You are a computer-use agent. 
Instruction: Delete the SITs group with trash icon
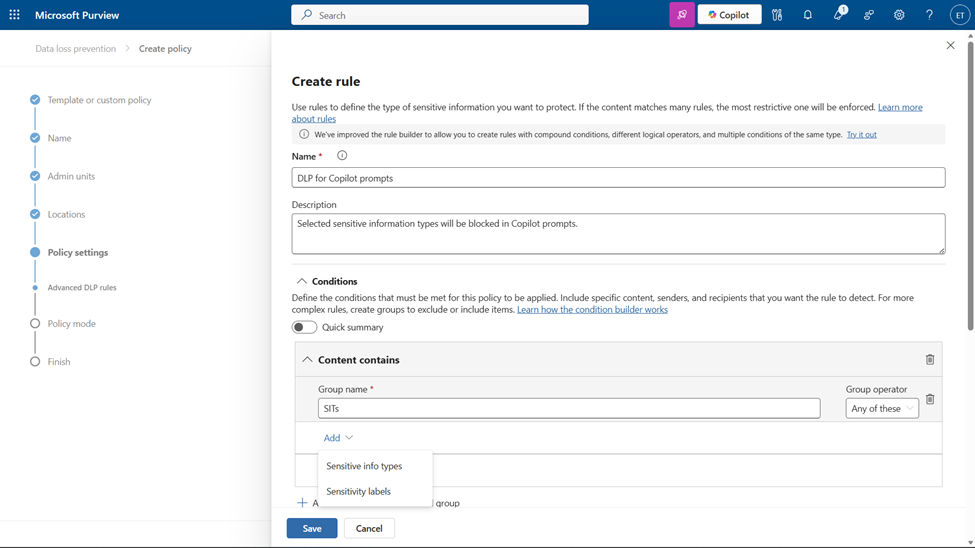930,400
